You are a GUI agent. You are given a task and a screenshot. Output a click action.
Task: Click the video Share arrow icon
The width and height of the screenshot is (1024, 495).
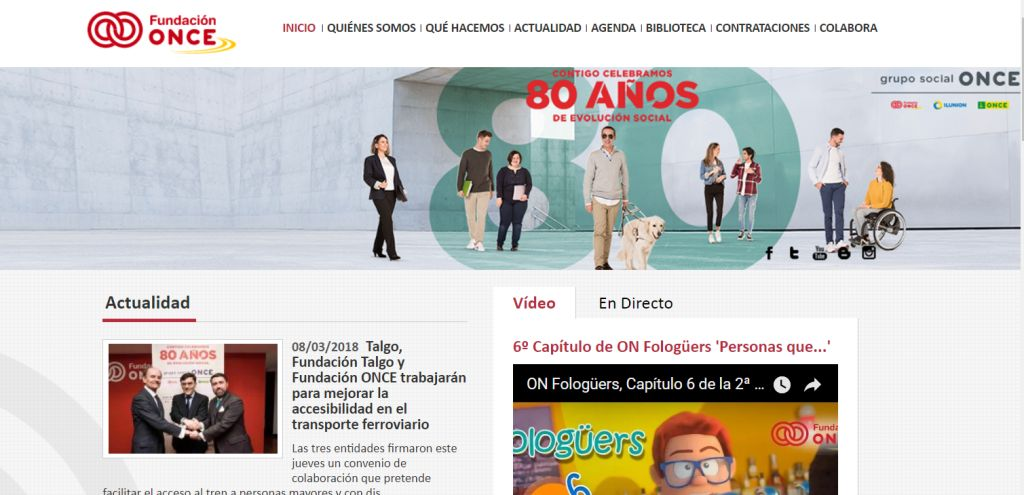point(812,385)
